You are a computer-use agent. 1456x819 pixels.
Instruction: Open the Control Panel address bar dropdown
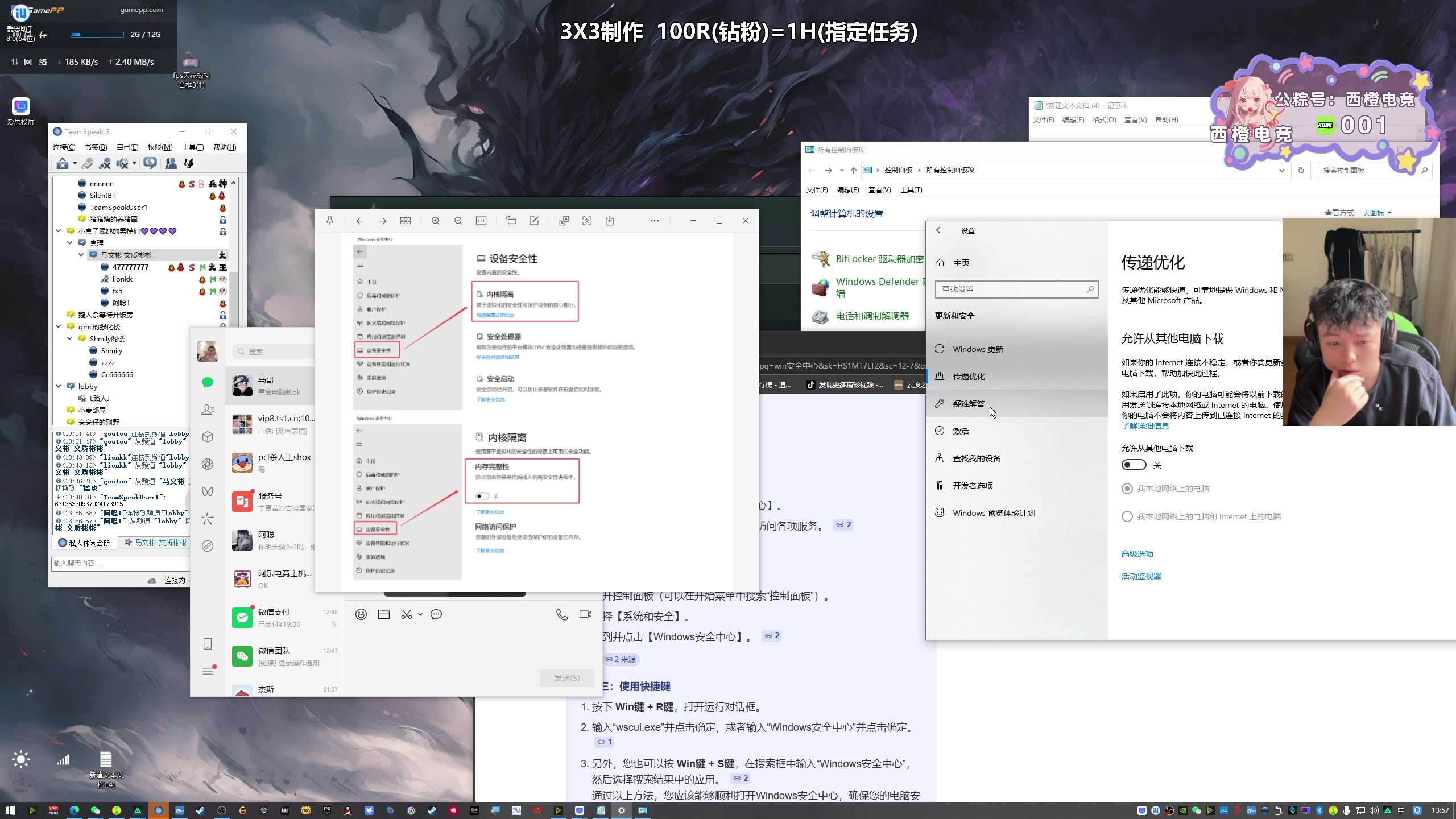[x=1281, y=170]
